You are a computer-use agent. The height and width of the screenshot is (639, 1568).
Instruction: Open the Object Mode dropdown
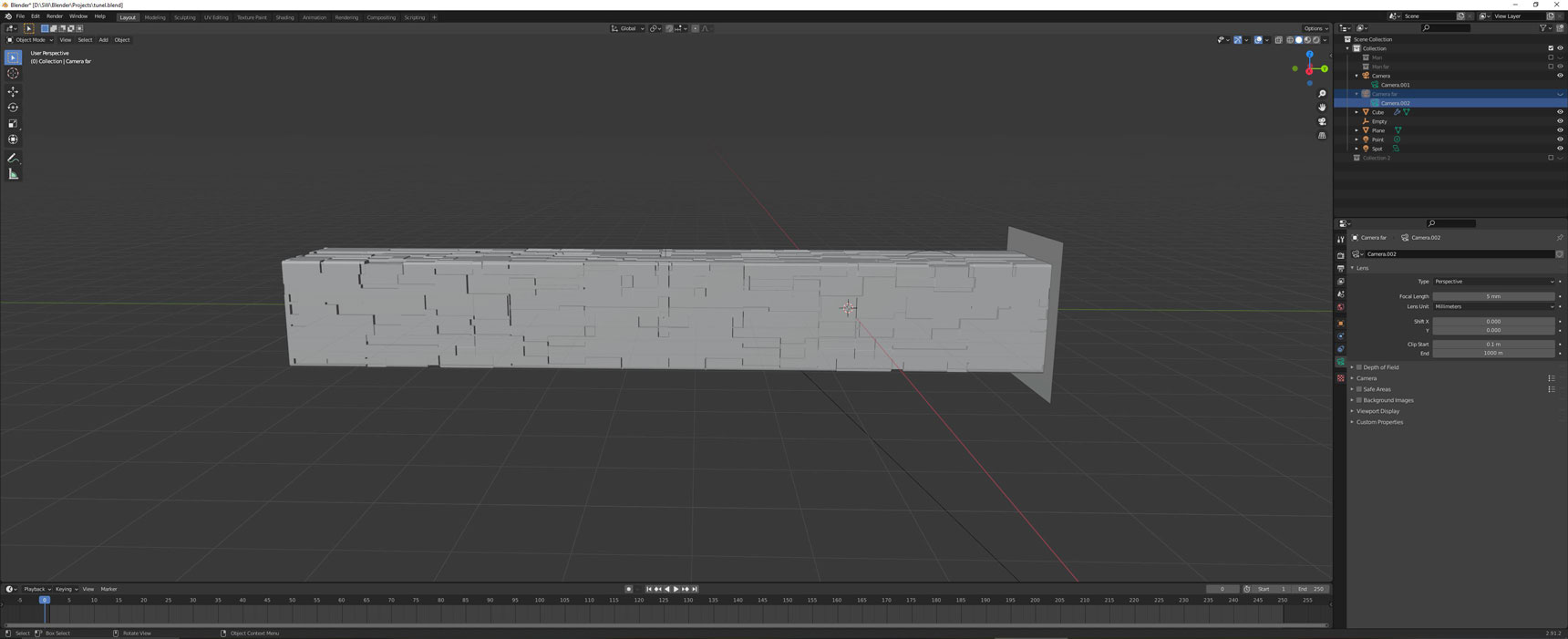pyautogui.click(x=27, y=40)
